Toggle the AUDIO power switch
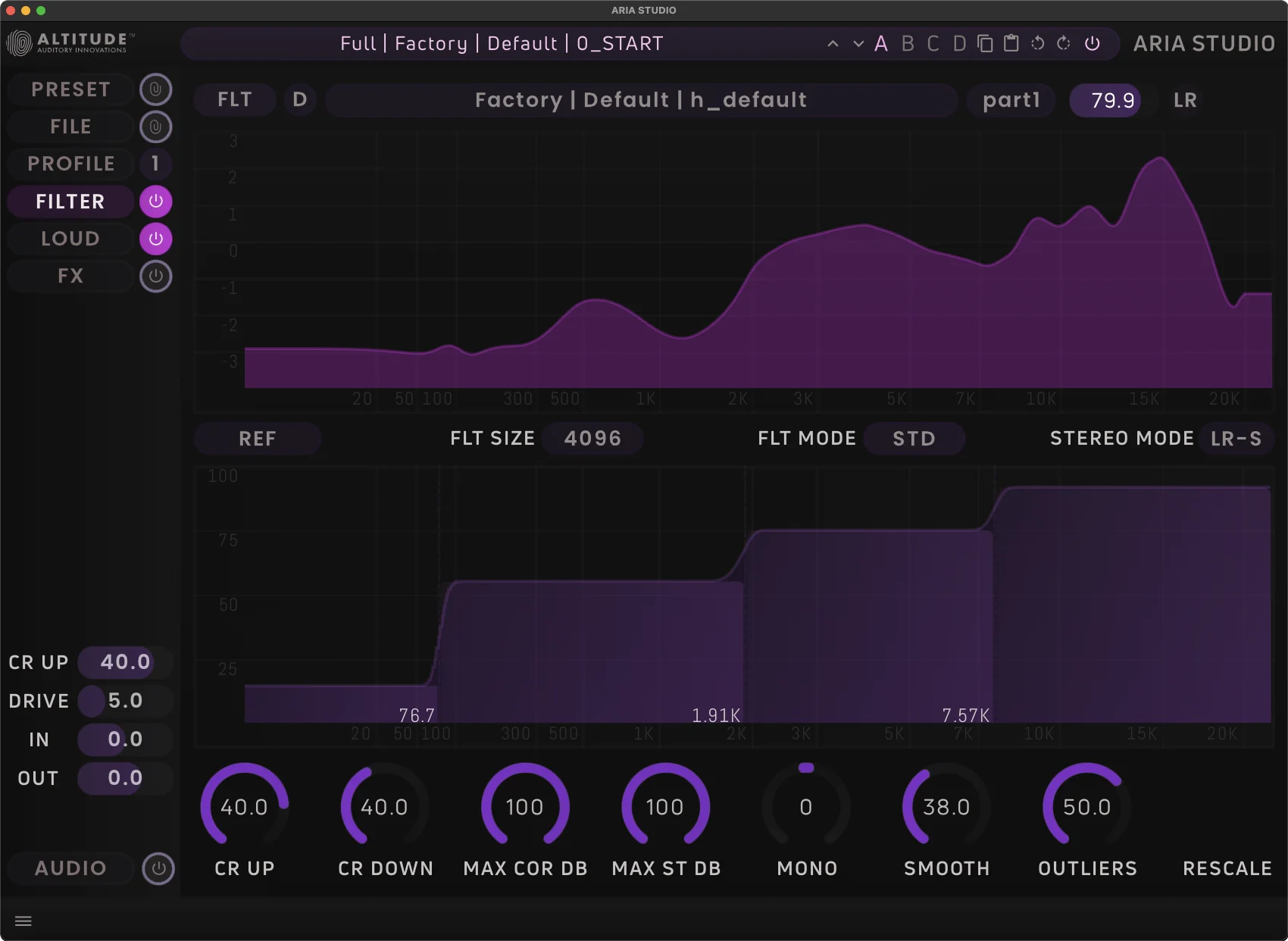The width and height of the screenshot is (1288, 941). [x=158, y=868]
